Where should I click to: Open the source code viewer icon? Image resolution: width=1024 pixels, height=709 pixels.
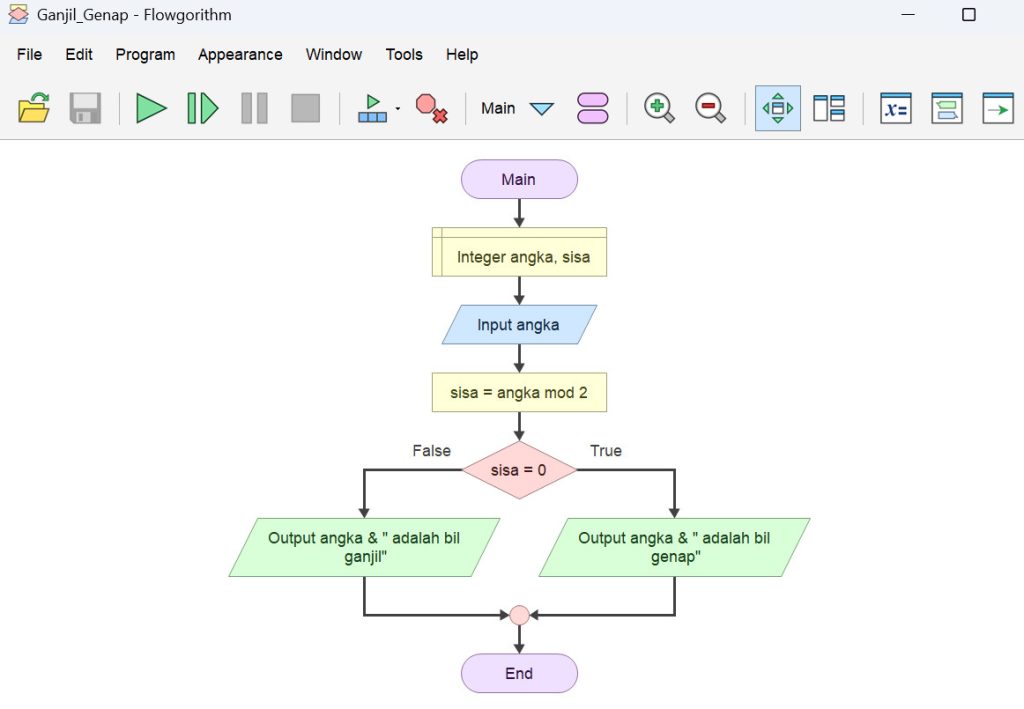[x=946, y=108]
